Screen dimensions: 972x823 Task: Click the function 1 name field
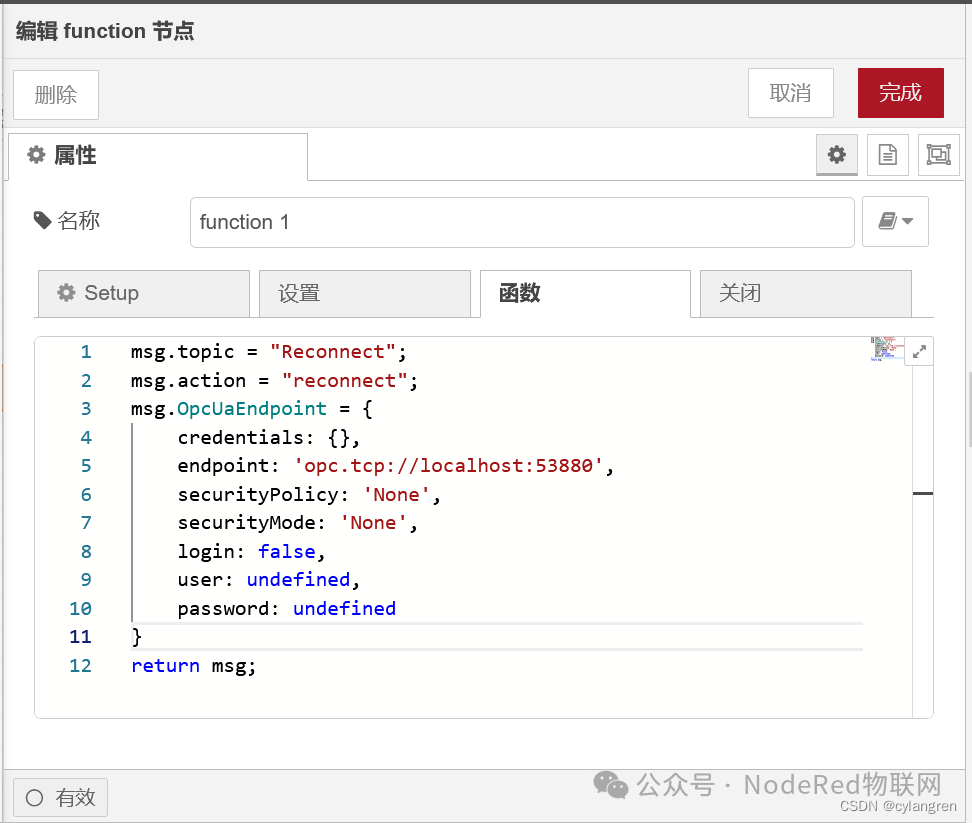click(x=522, y=222)
